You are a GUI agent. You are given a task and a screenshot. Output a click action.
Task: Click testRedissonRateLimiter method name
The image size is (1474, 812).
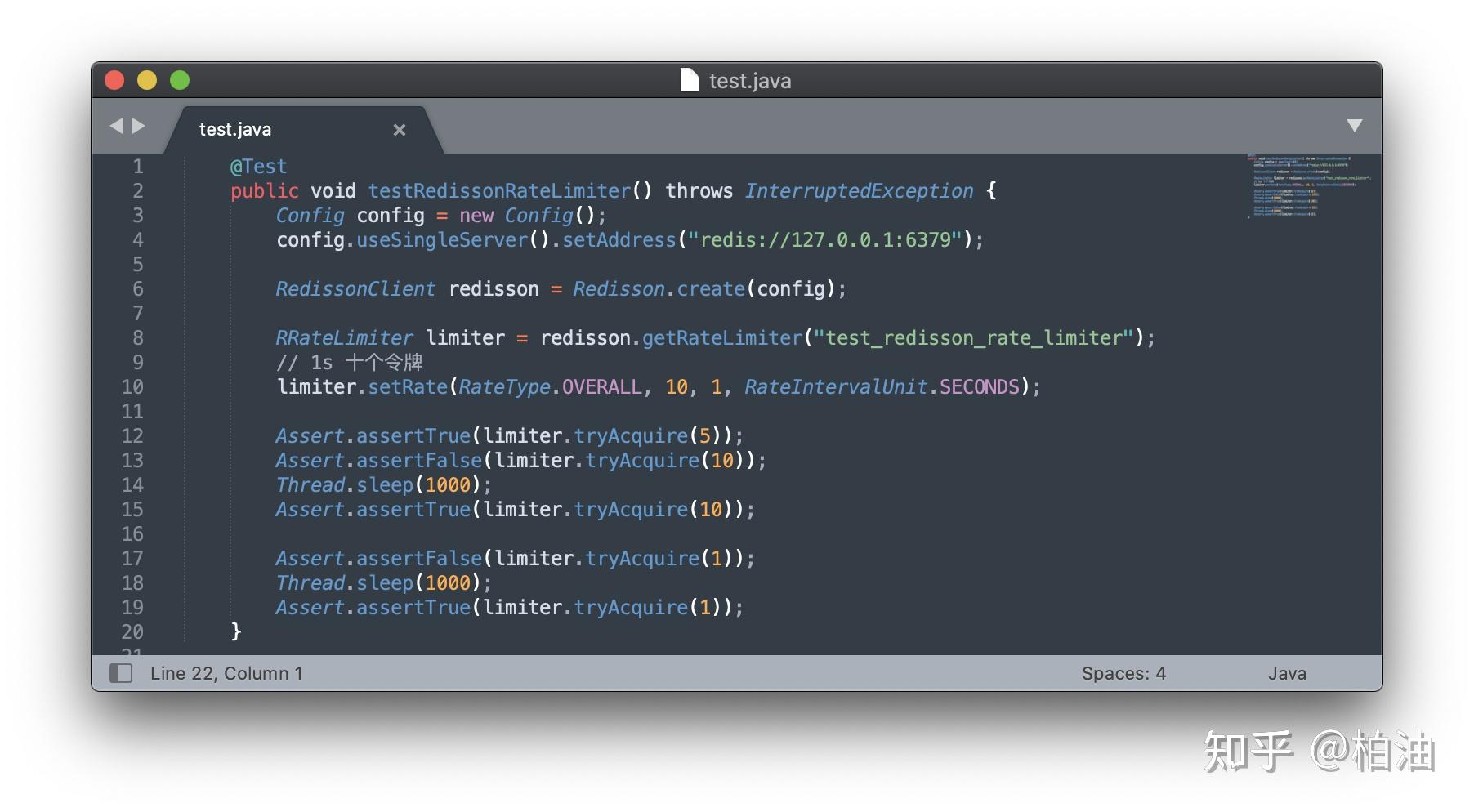499,191
